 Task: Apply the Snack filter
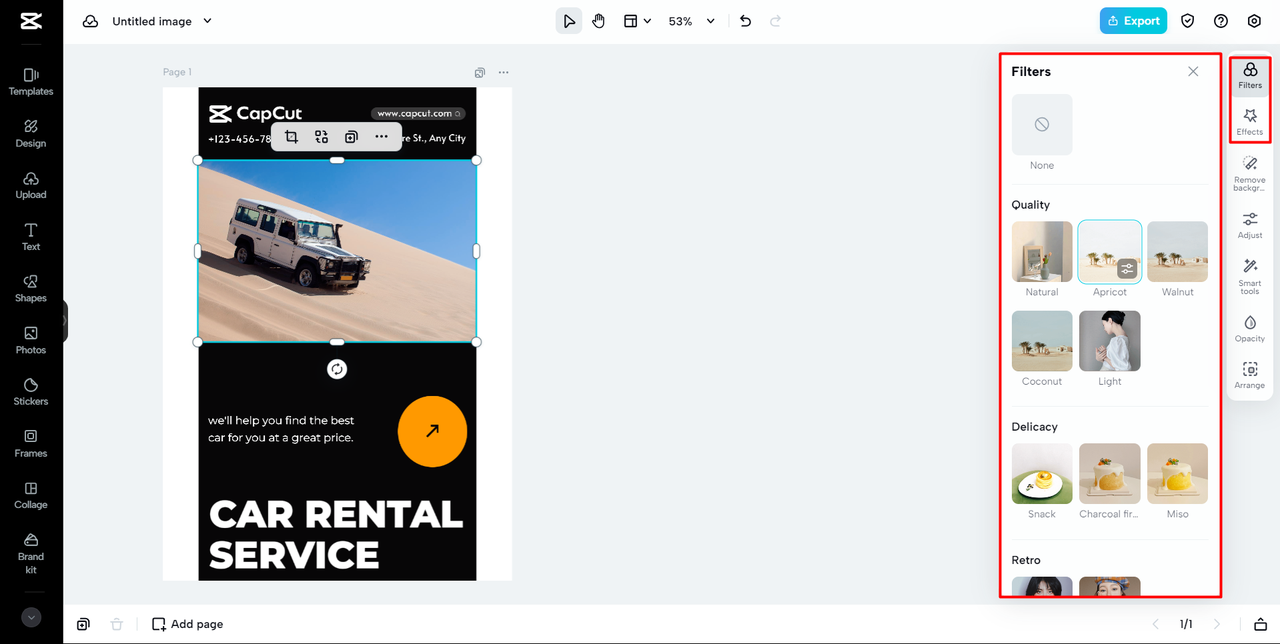1042,473
